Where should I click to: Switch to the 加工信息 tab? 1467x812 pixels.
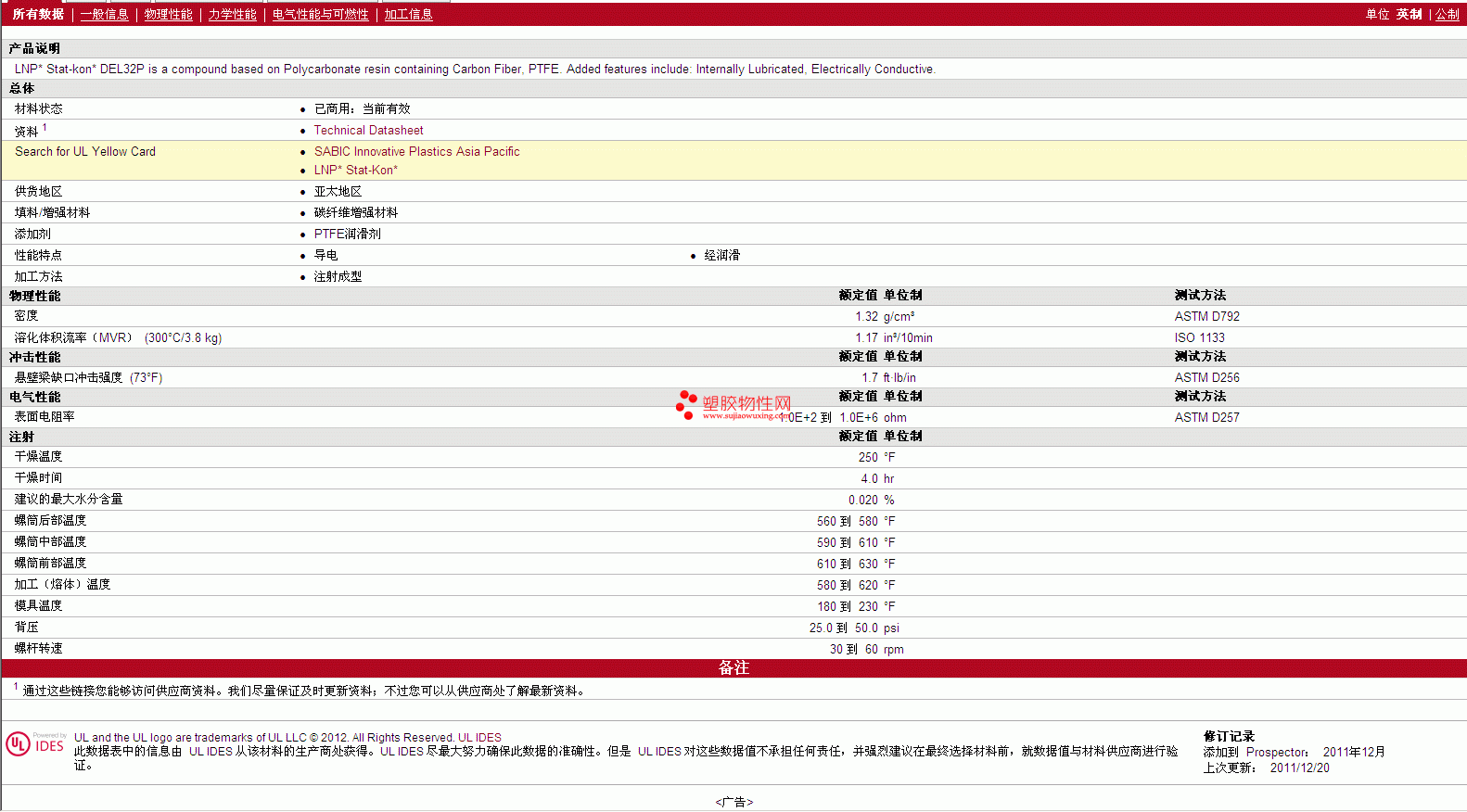(408, 15)
